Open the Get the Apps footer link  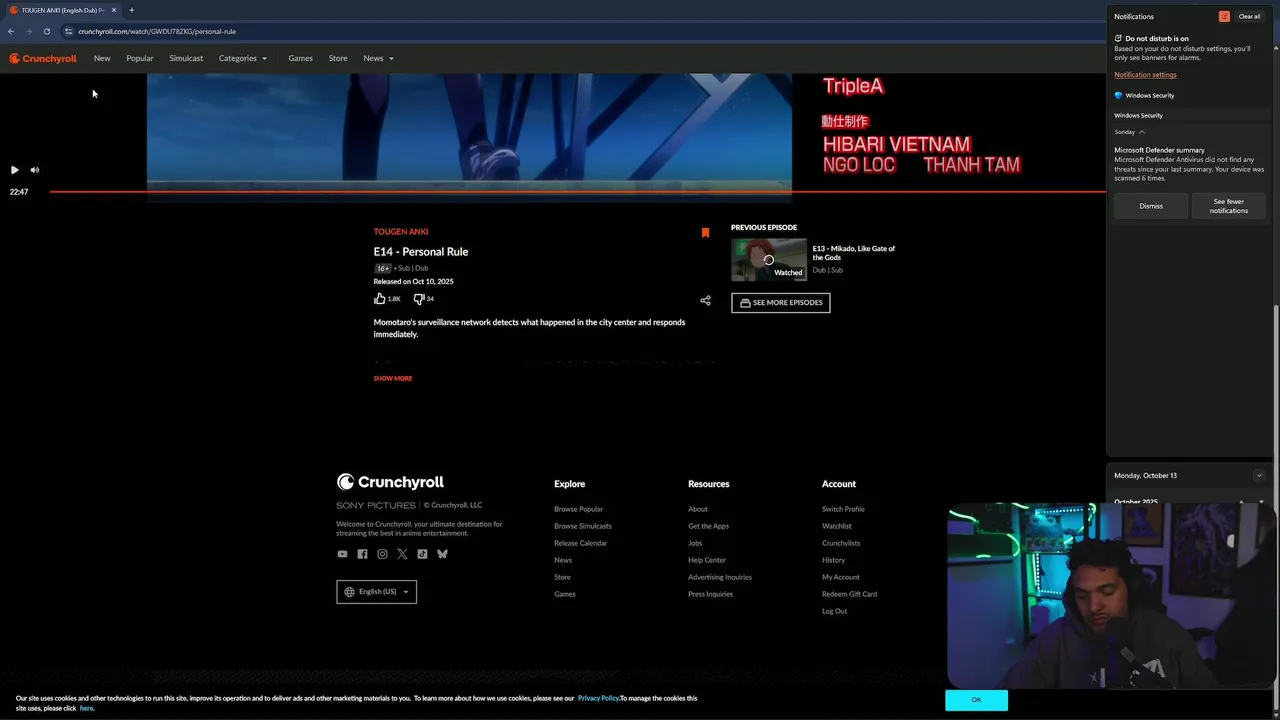tap(708, 526)
